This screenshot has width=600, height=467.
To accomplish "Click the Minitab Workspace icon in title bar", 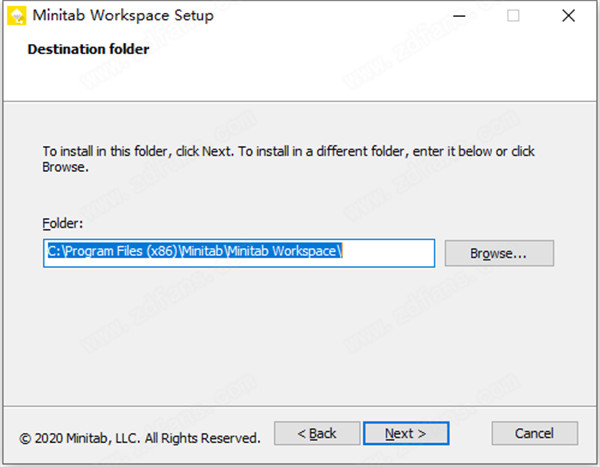I will 16,16.
